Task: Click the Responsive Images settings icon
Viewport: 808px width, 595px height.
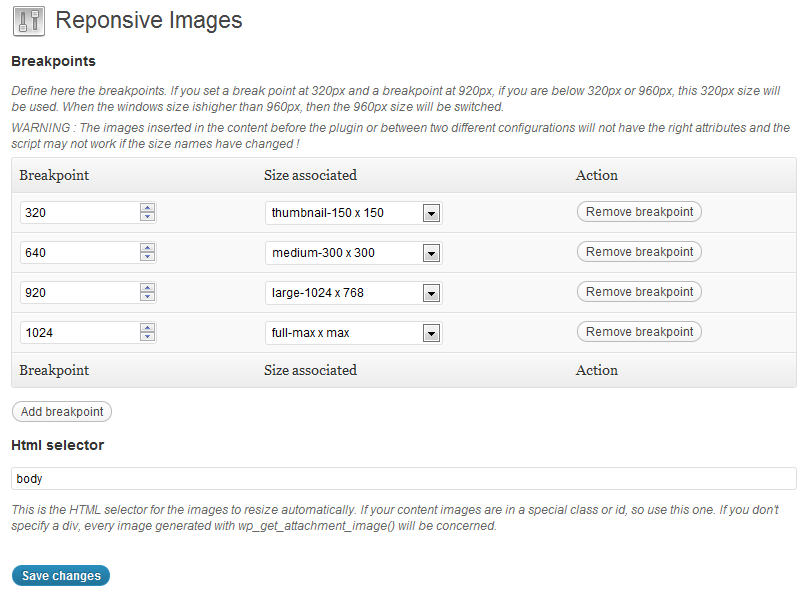Action: click(x=29, y=21)
